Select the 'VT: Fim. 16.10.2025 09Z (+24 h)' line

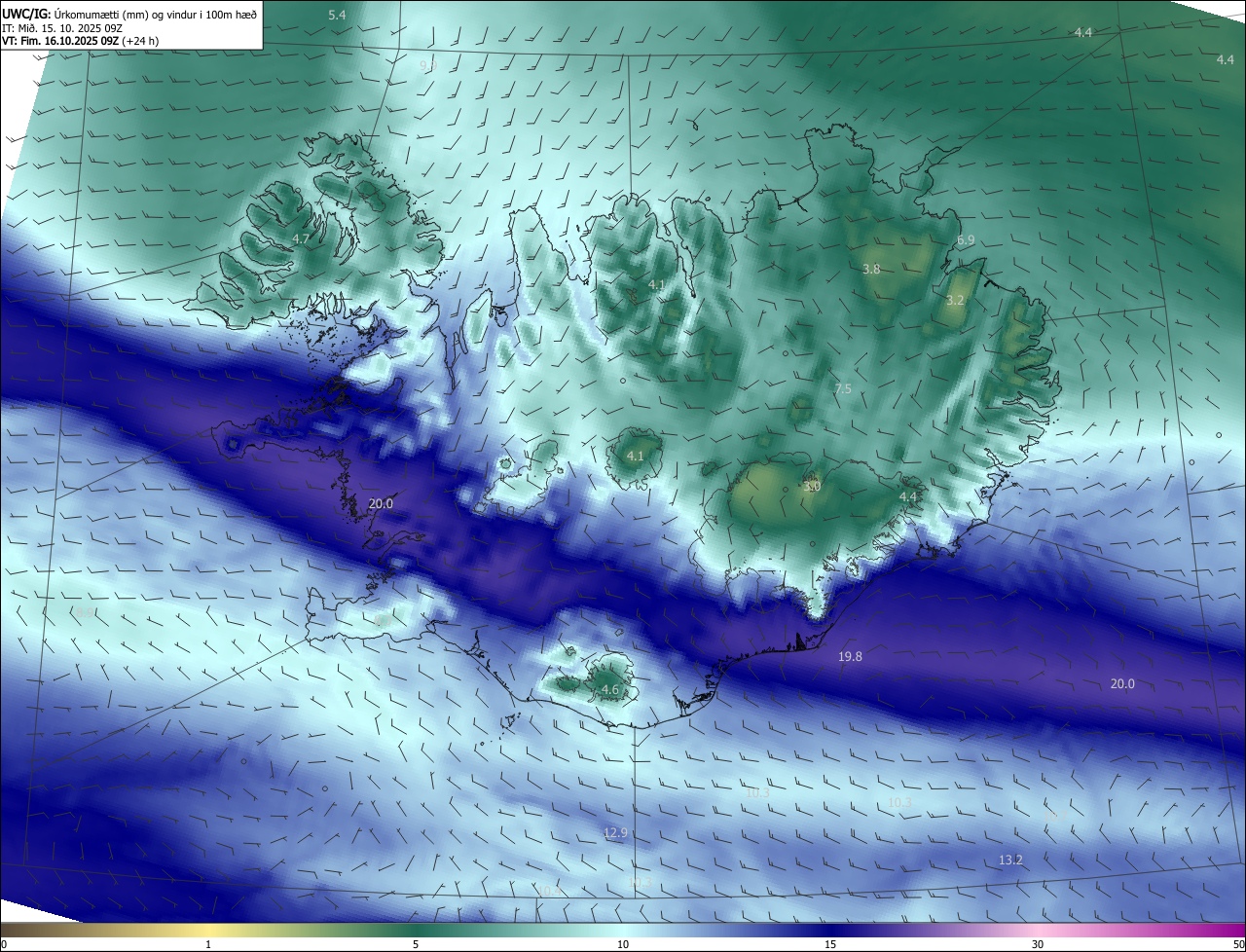tap(81, 41)
